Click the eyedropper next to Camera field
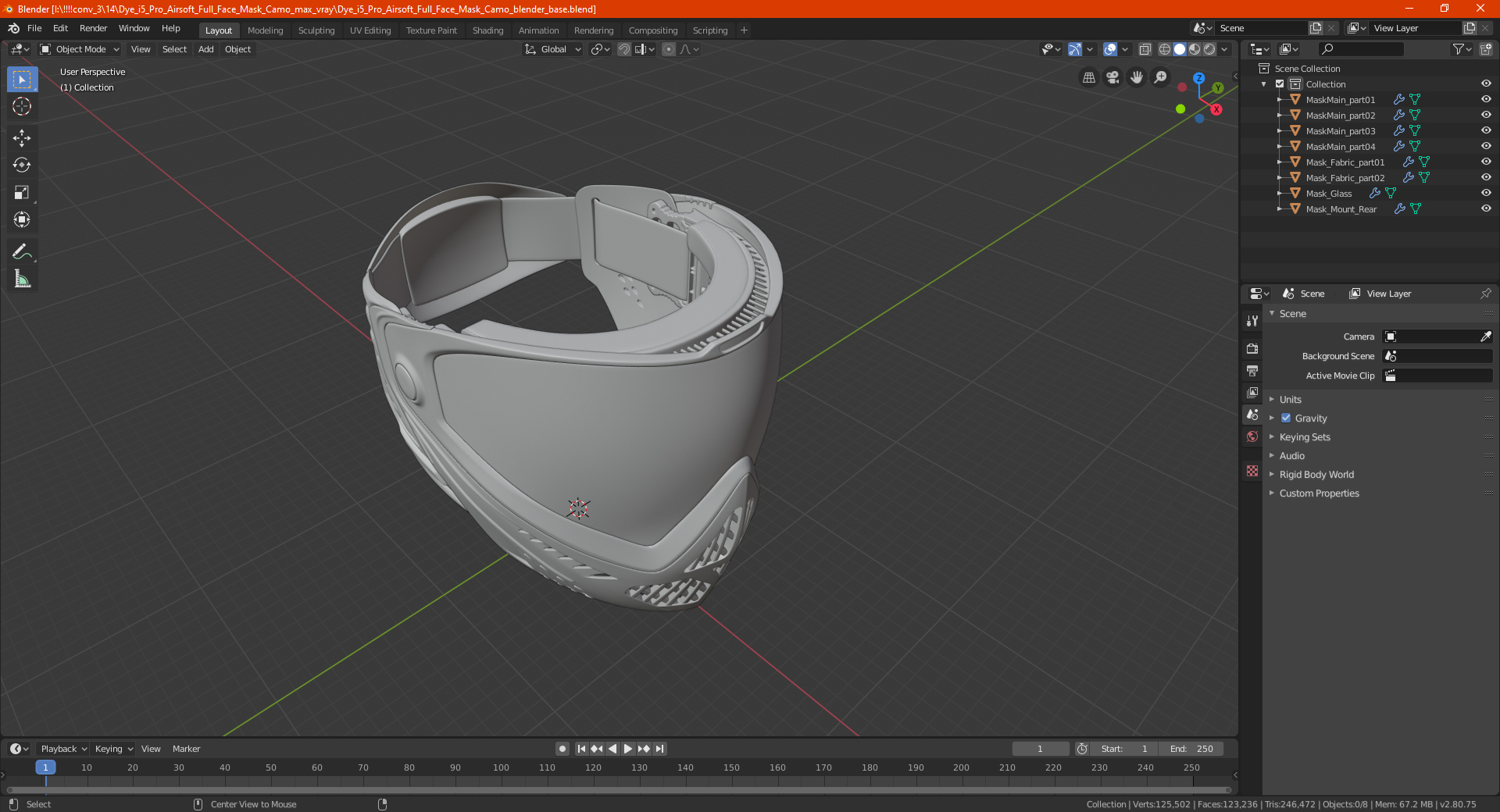1500x812 pixels. click(x=1485, y=337)
